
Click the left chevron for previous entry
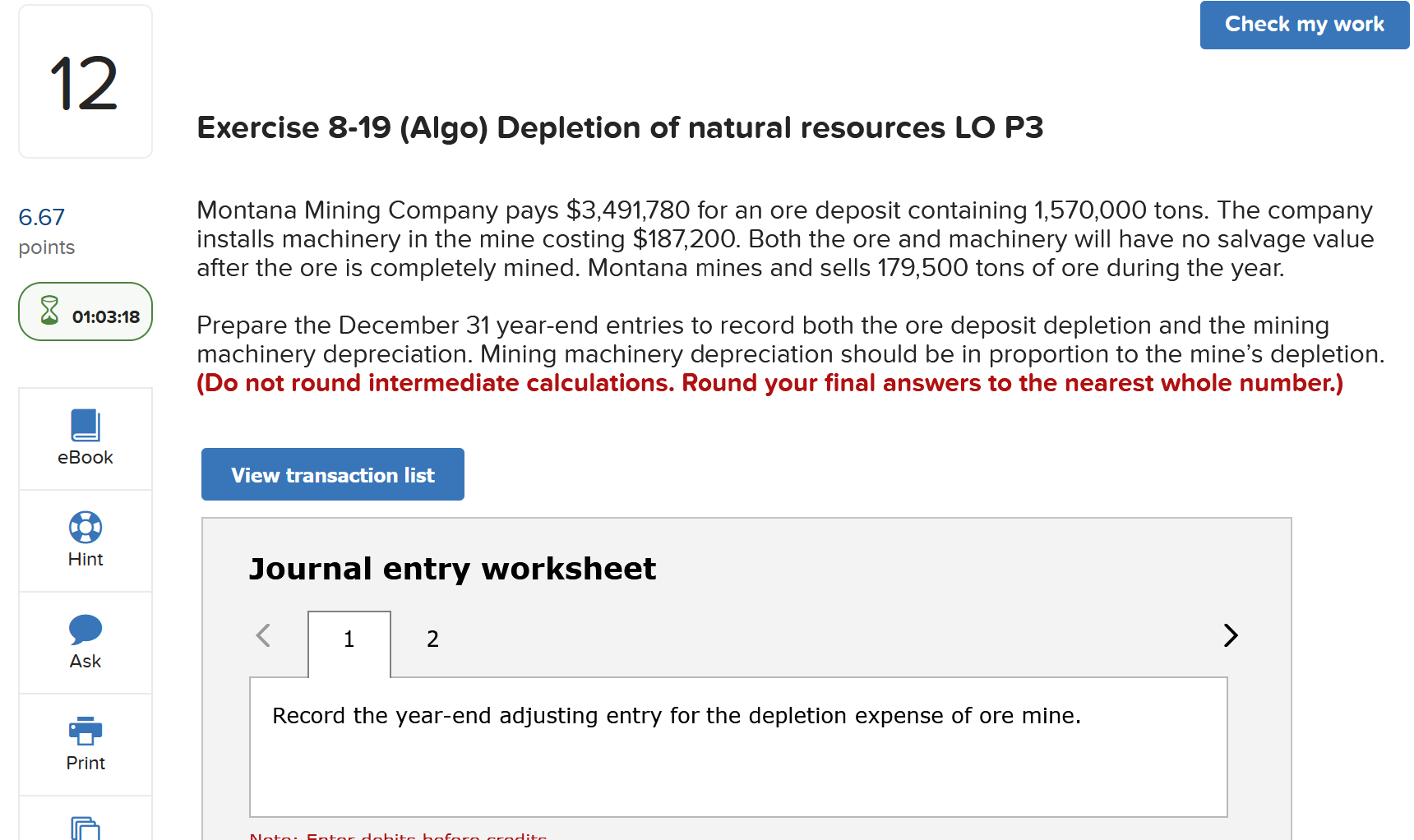[264, 635]
